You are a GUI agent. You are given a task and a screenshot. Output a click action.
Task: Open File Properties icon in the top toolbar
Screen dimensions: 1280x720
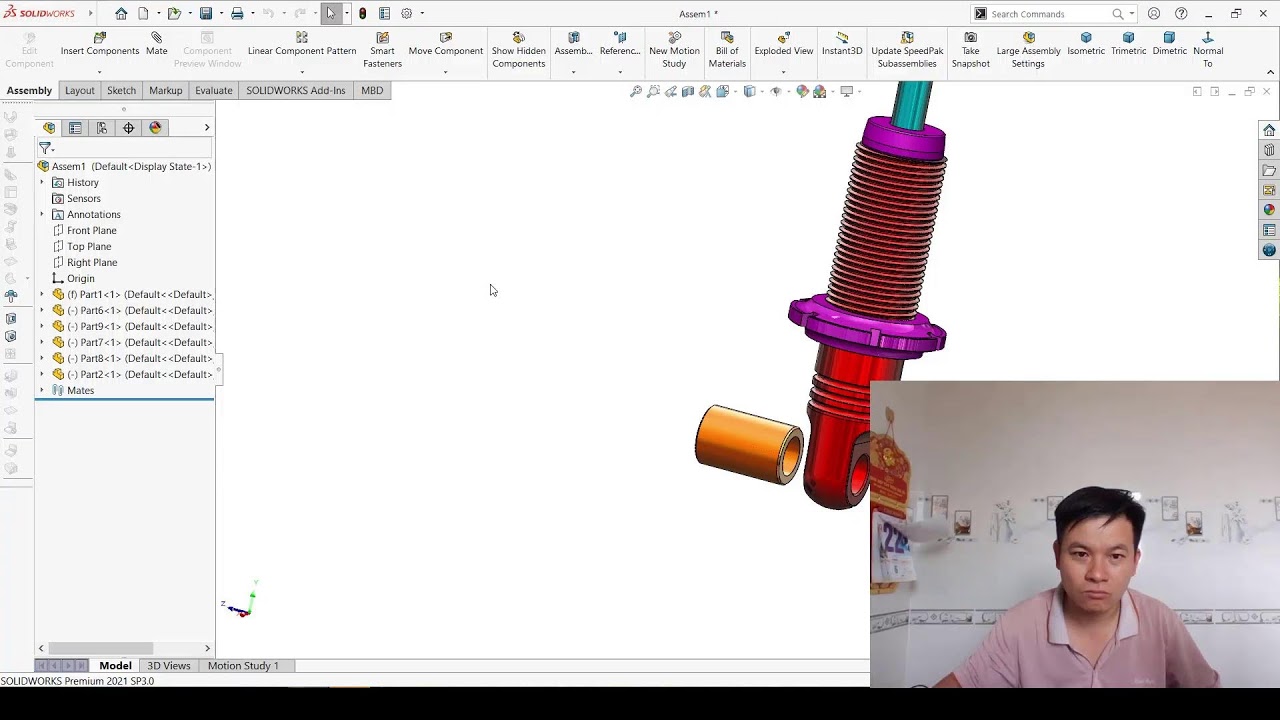[384, 14]
